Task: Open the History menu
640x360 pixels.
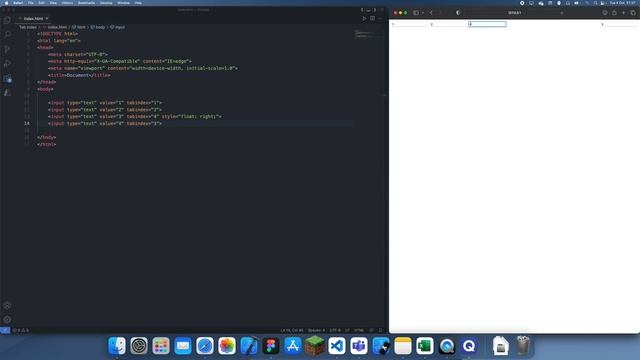Action: pos(67,3)
